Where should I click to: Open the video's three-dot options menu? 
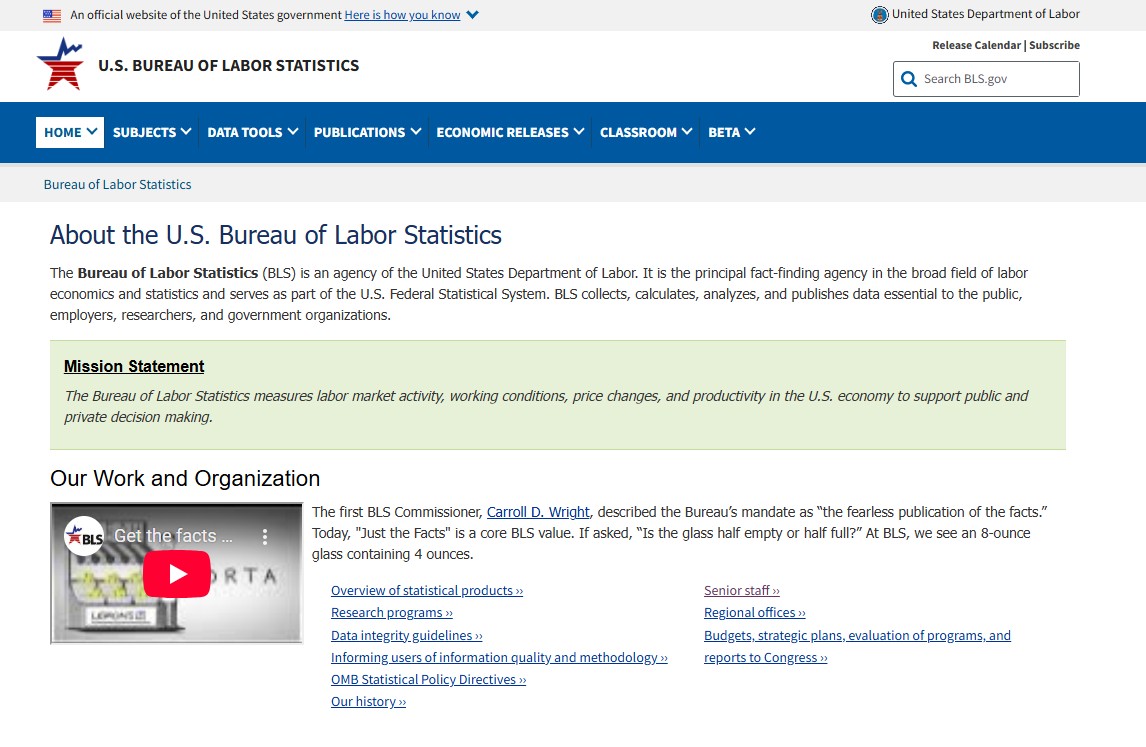[x=265, y=537]
